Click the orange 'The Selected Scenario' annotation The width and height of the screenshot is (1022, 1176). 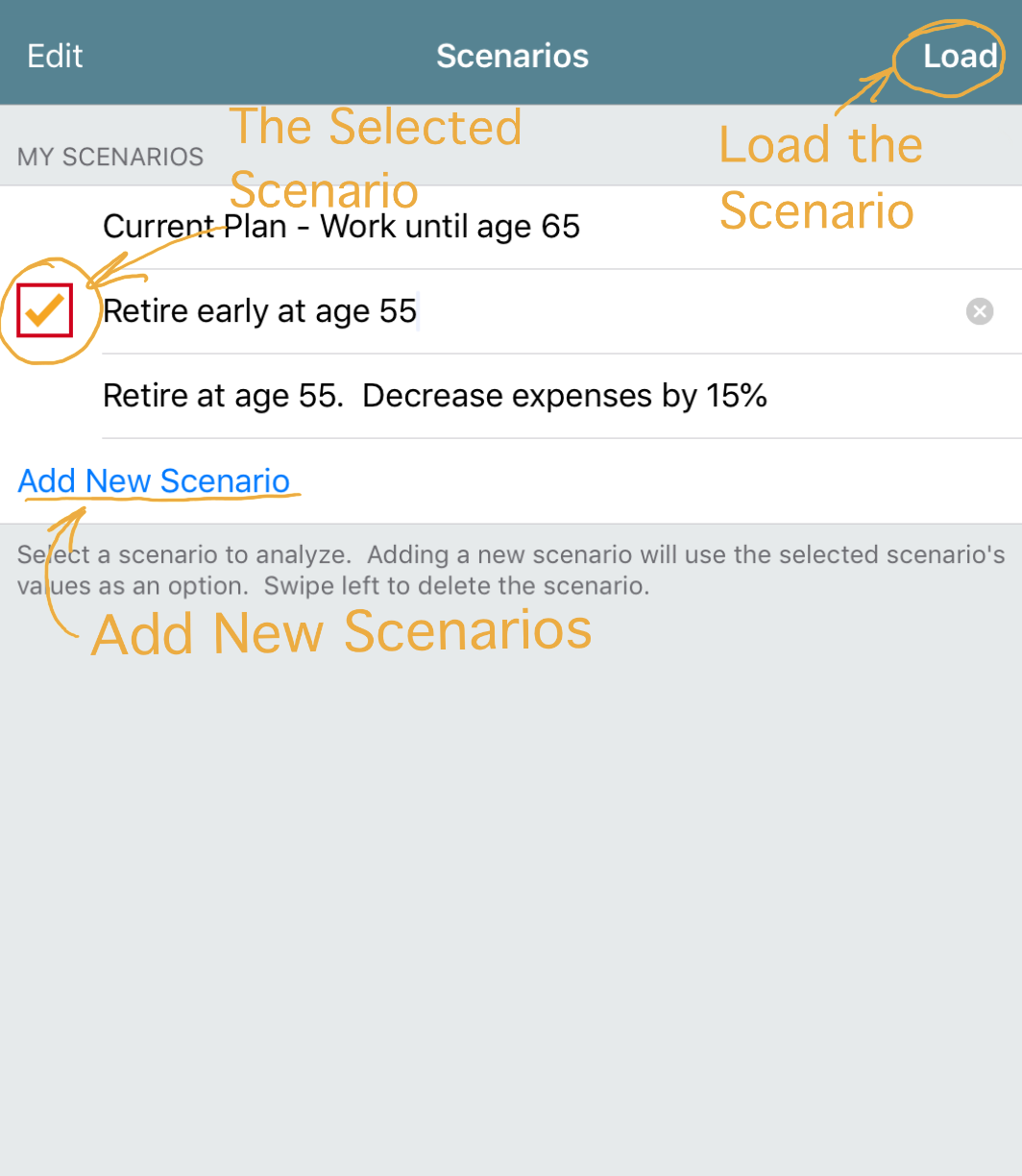tap(375, 157)
